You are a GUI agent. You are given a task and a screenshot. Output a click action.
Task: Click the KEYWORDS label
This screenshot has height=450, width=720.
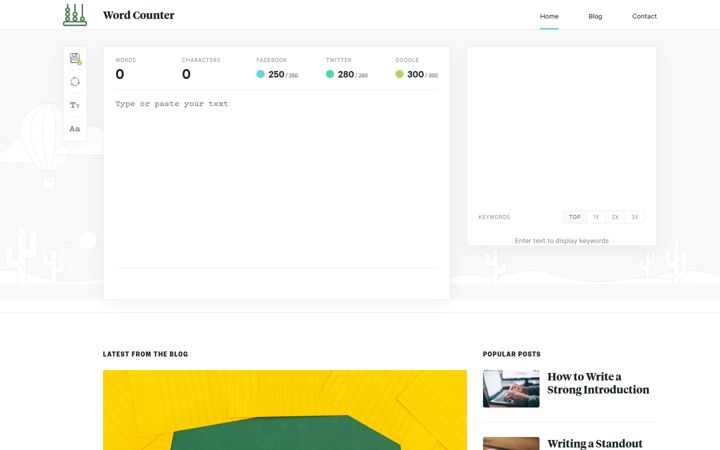(494, 217)
